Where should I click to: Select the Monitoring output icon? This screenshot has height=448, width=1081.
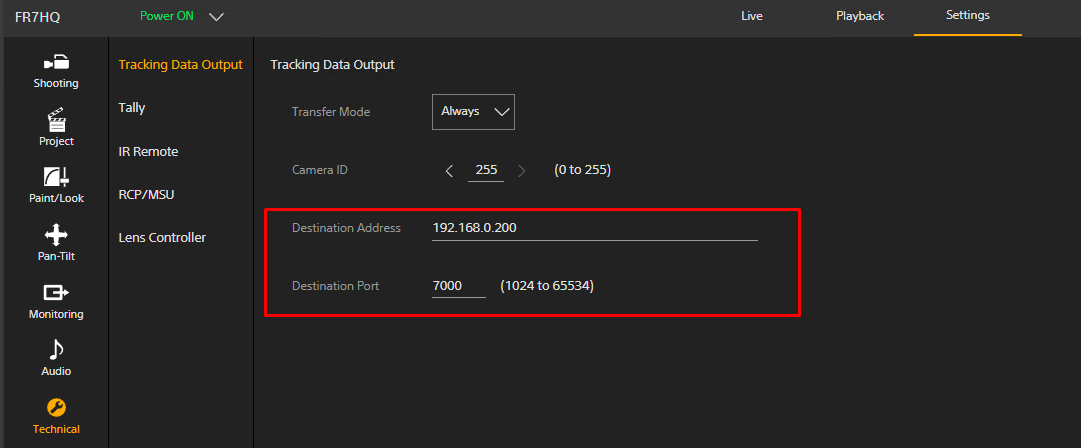56,293
